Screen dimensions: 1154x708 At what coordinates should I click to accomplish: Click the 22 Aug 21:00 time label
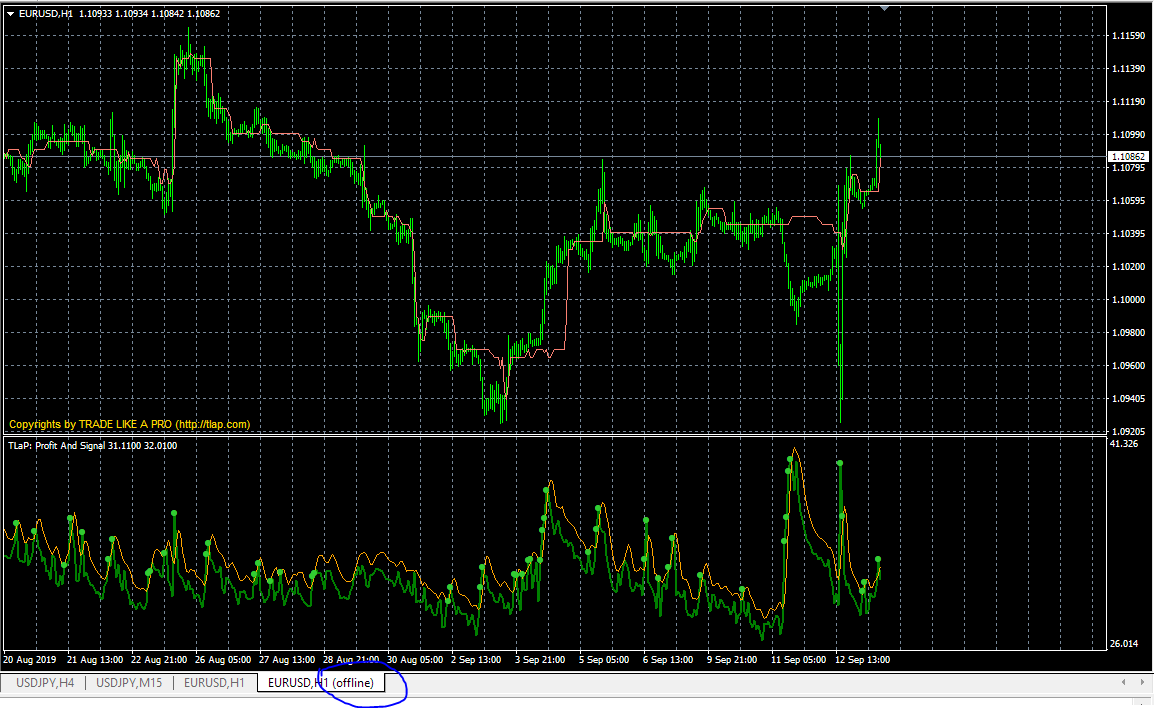(x=158, y=659)
